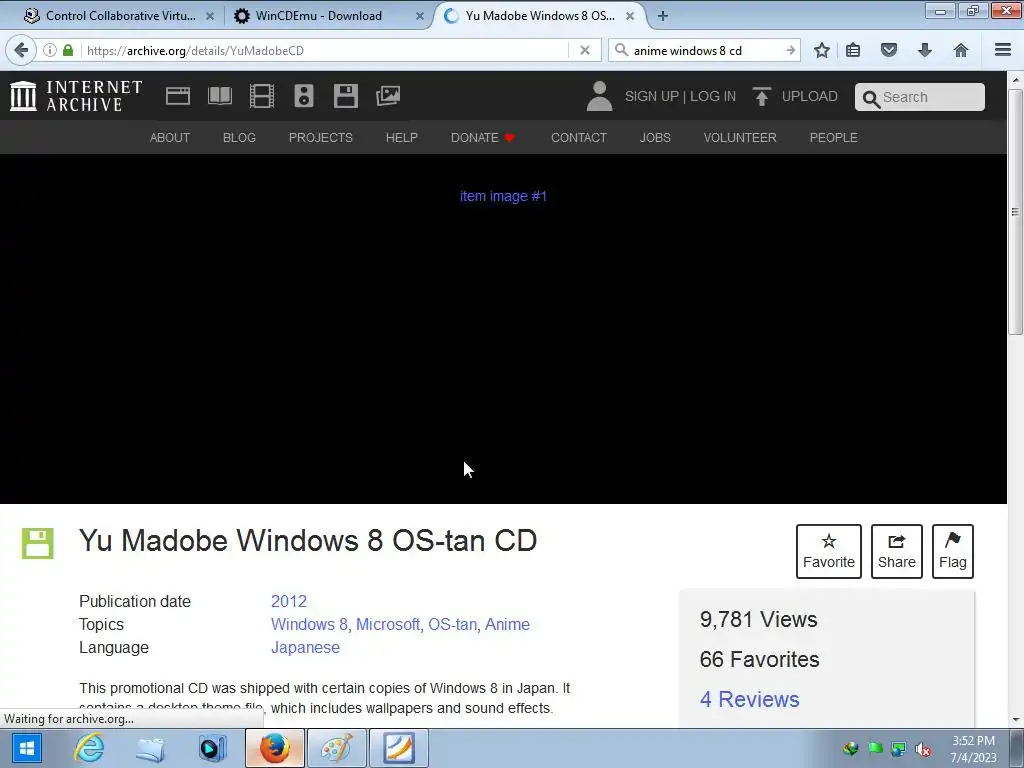The height and width of the screenshot is (768, 1024).
Task: Click the SIGN UP link
Action: click(651, 96)
